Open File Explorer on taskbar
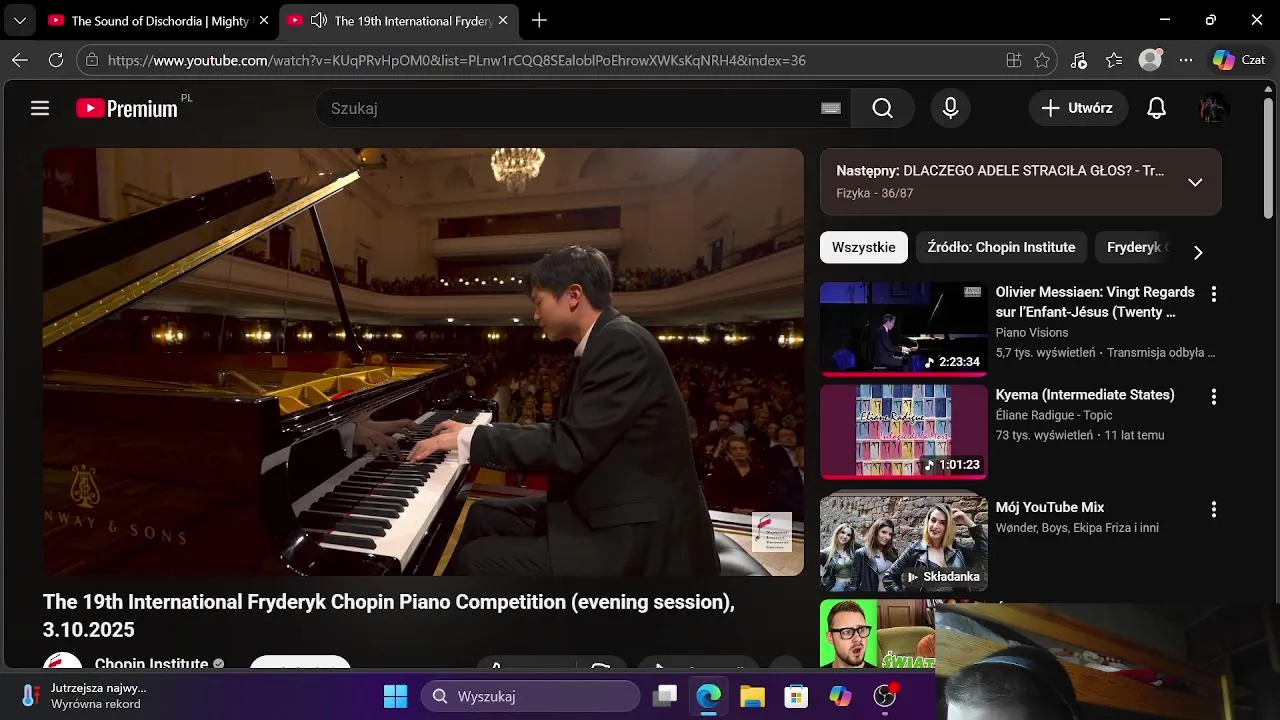Image resolution: width=1280 pixels, height=720 pixels. pos(752,696)
